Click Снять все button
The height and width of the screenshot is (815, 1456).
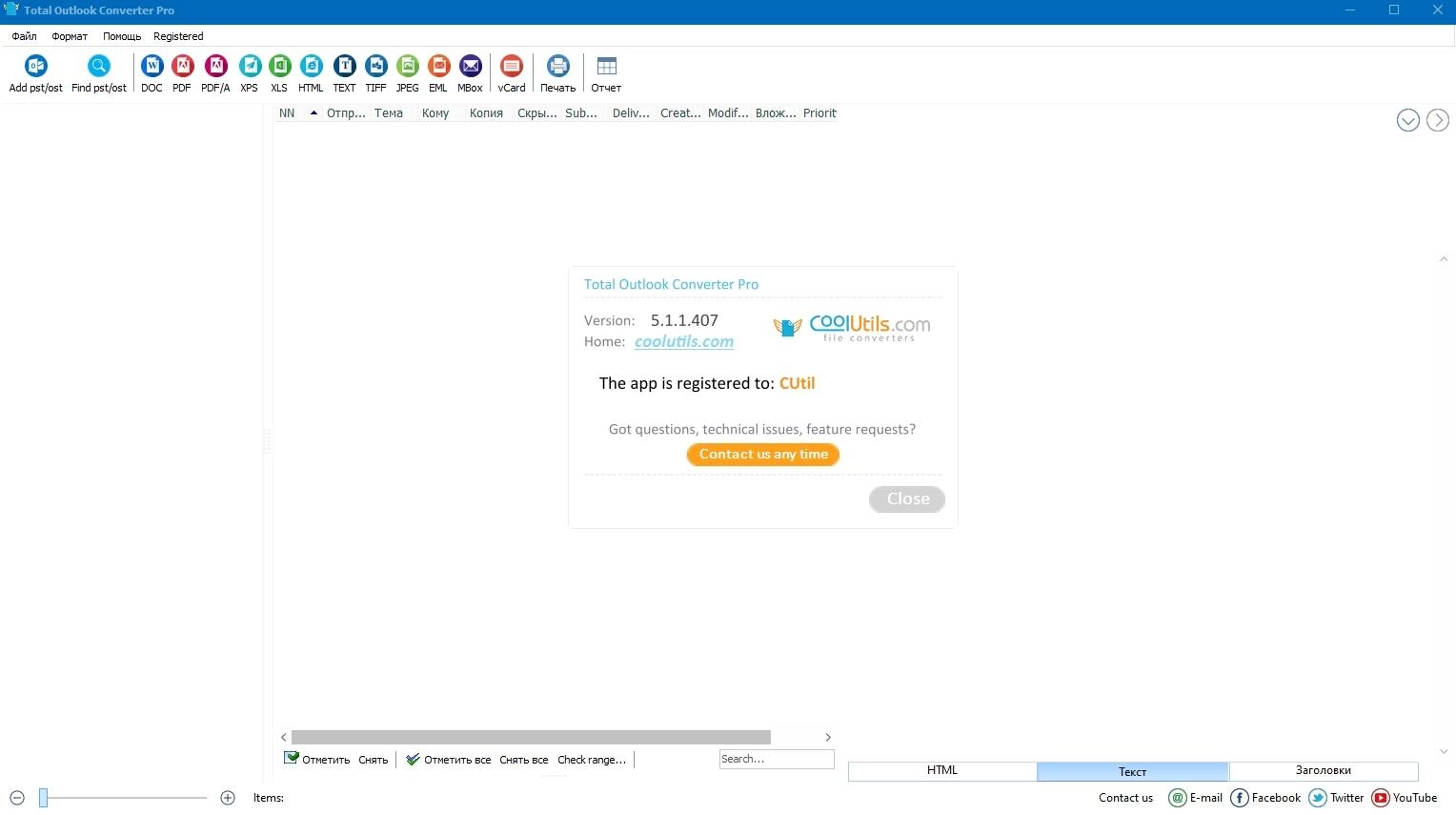point(524,760)
